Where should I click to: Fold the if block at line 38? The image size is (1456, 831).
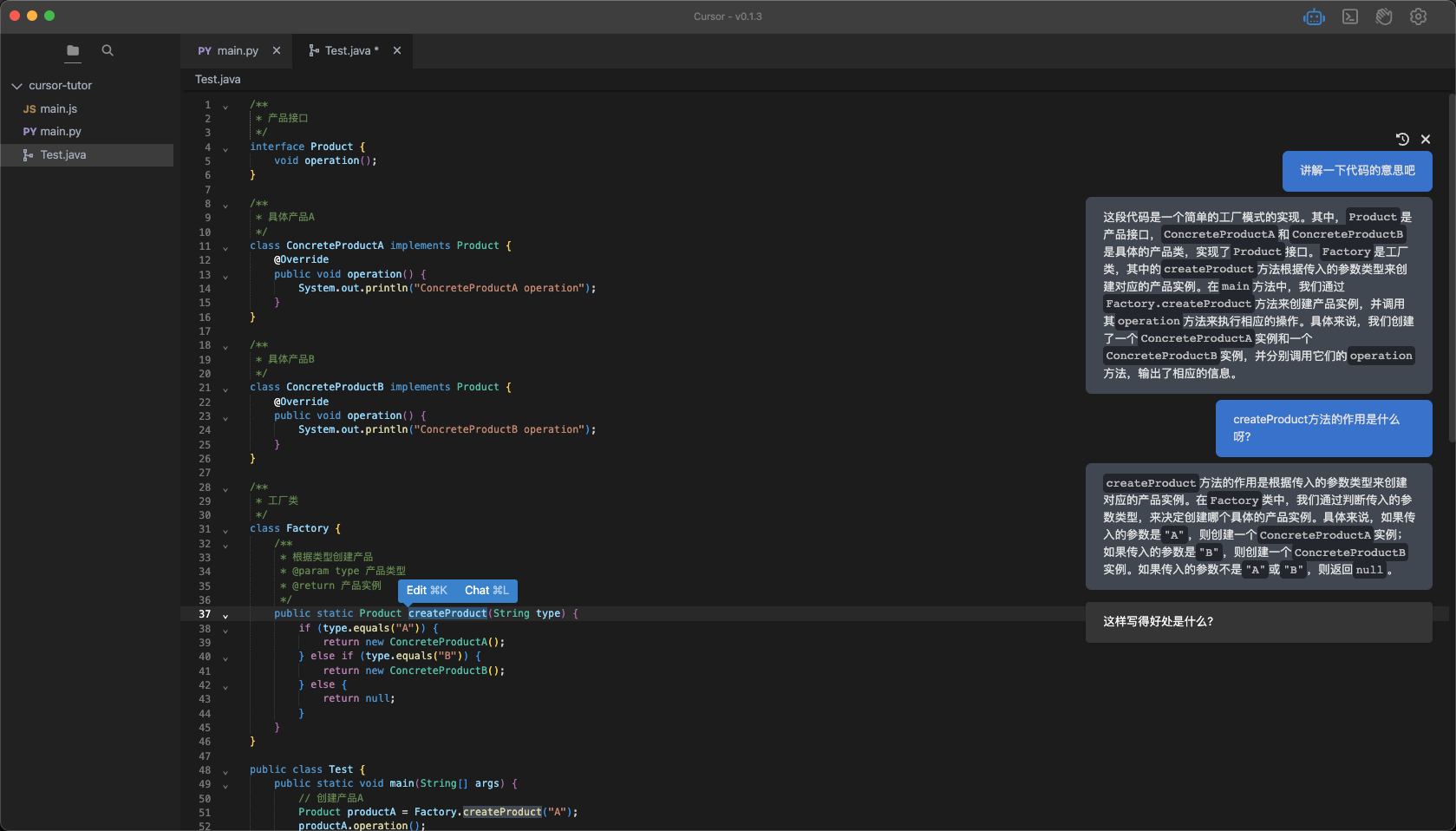(225, 631)
